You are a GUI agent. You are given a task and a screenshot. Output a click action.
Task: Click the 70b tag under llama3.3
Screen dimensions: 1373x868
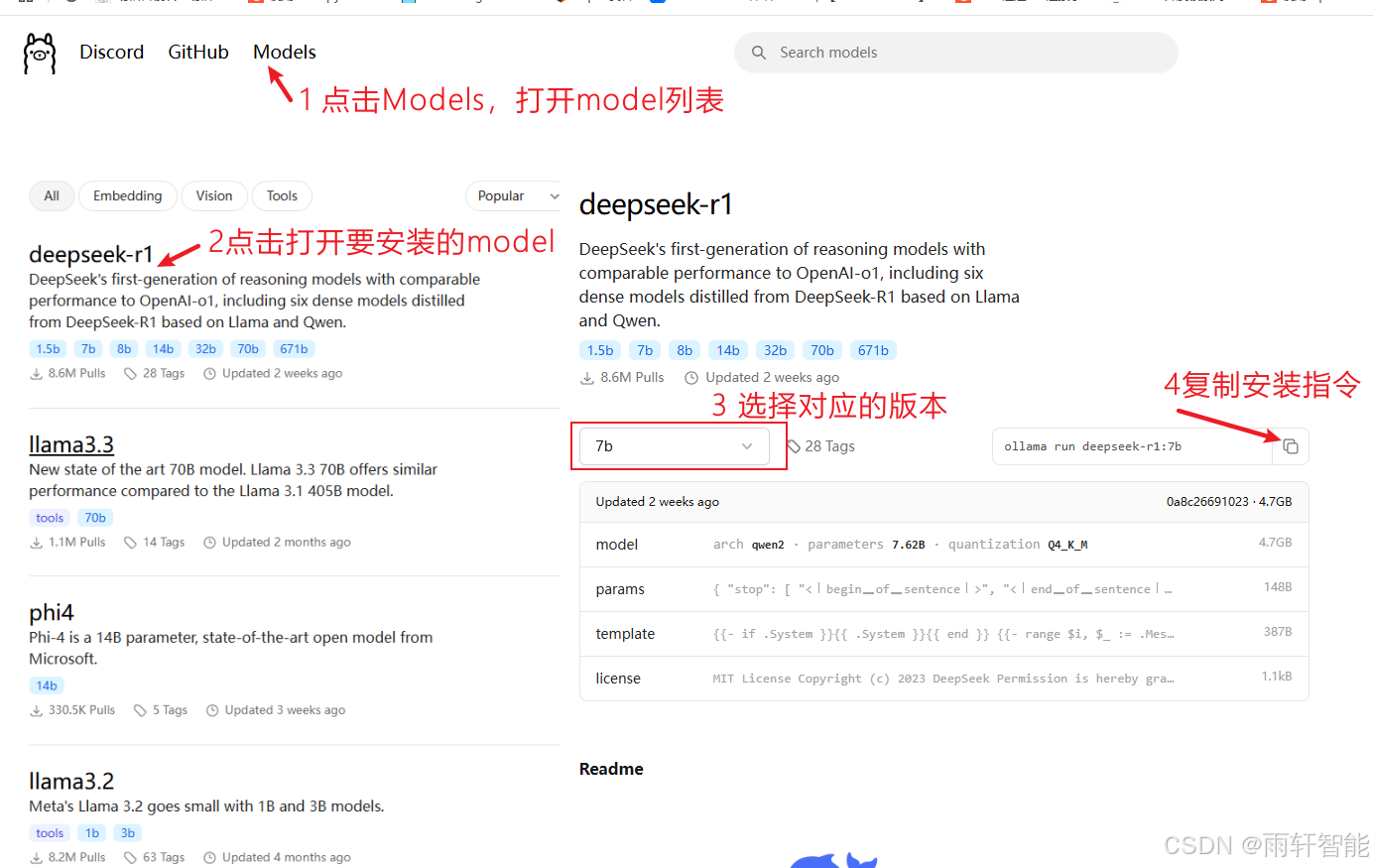(95, 517)
